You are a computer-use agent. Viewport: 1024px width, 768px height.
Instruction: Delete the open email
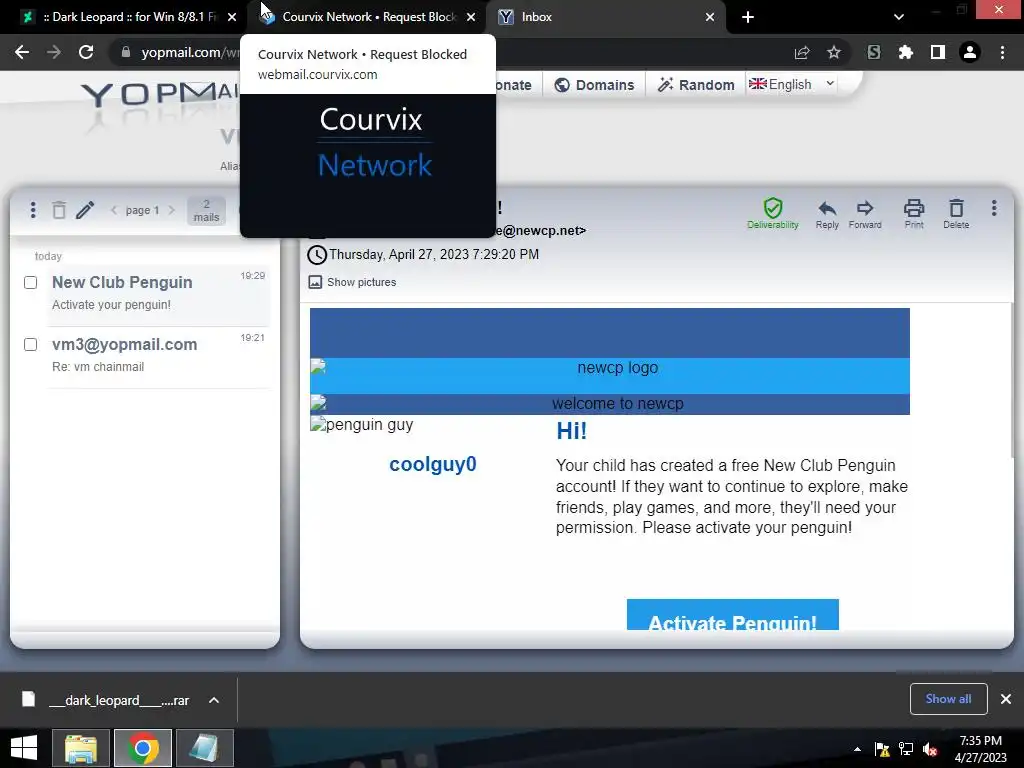(956, 214)
